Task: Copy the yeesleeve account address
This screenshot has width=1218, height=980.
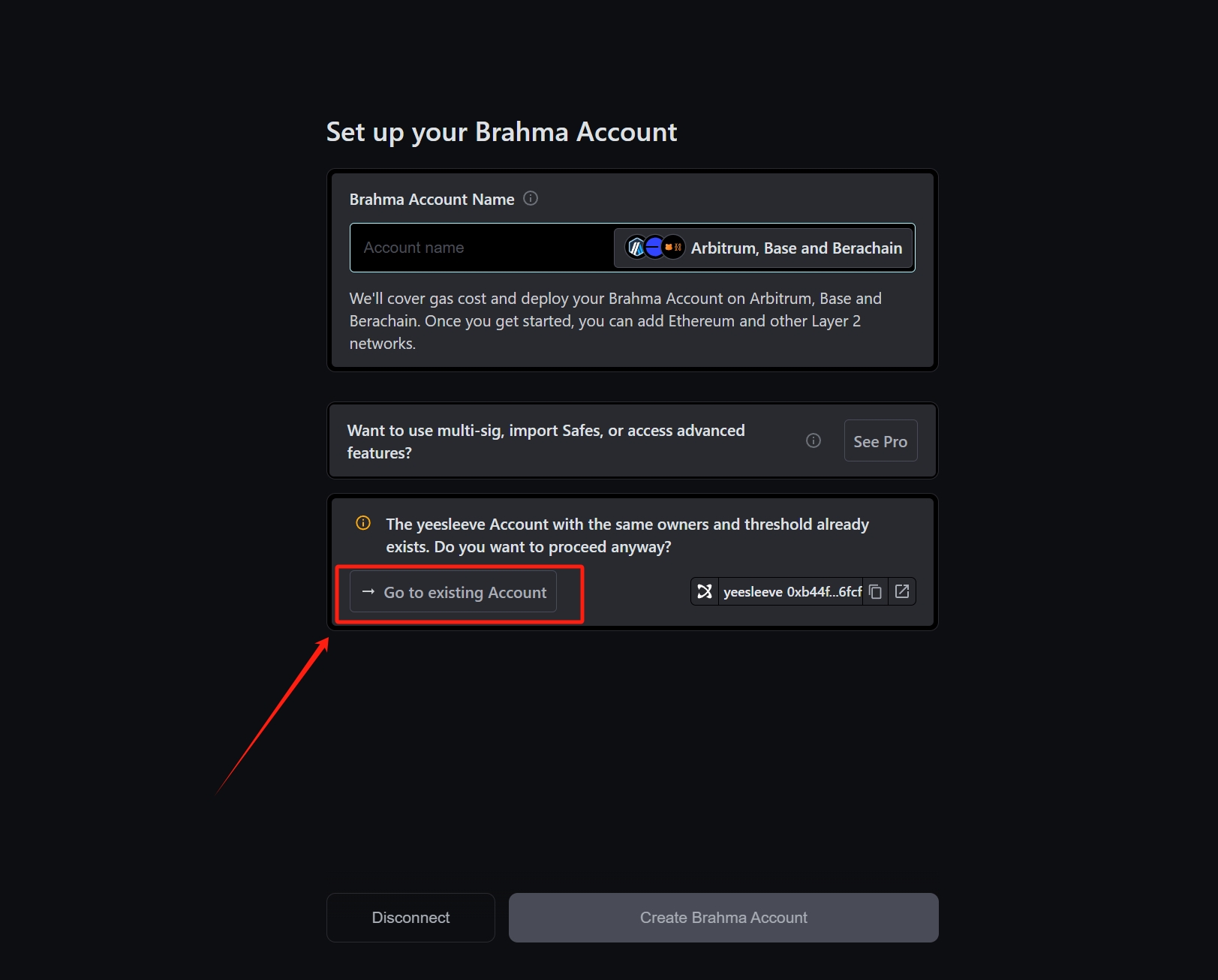Action: pos(876,591)
